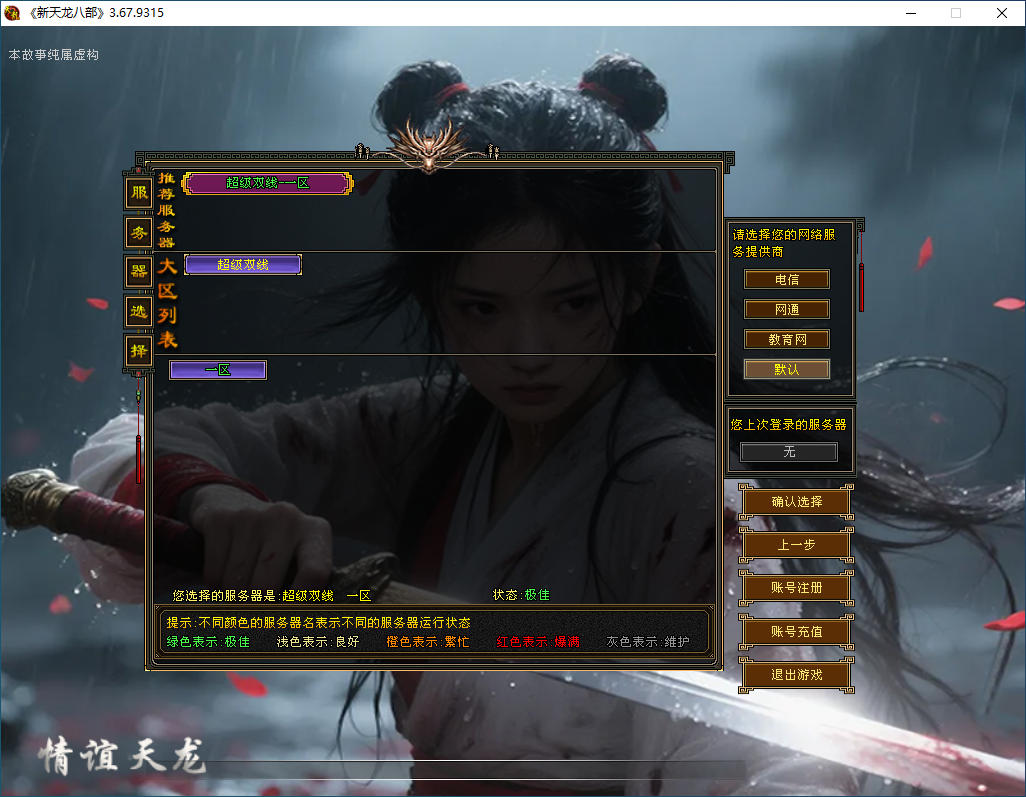
Task: Click the hint text about server name colors
Action: (319, 622)
